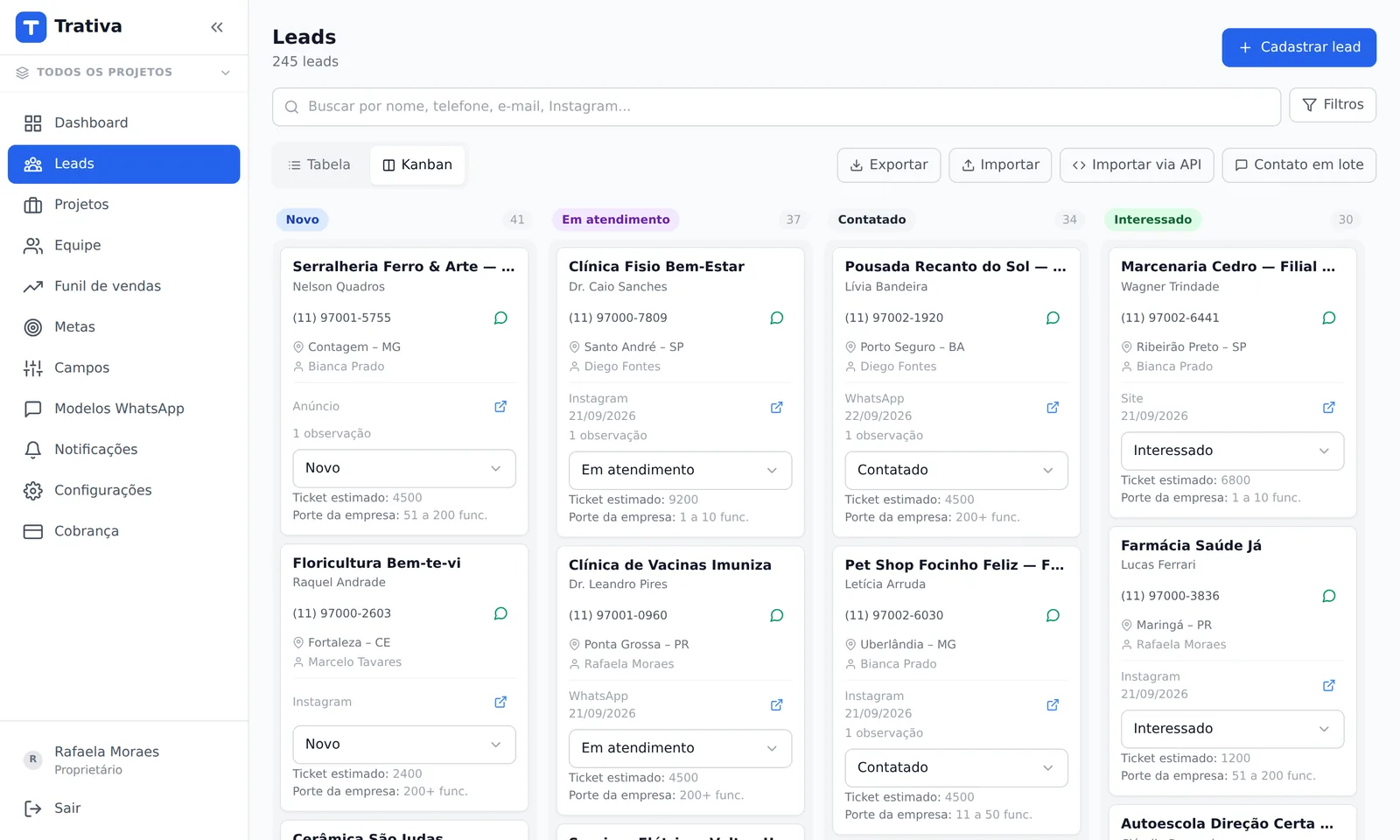Open Metas in sidebar
This screenshot has width=1400, height=840.
click(124, 327)
